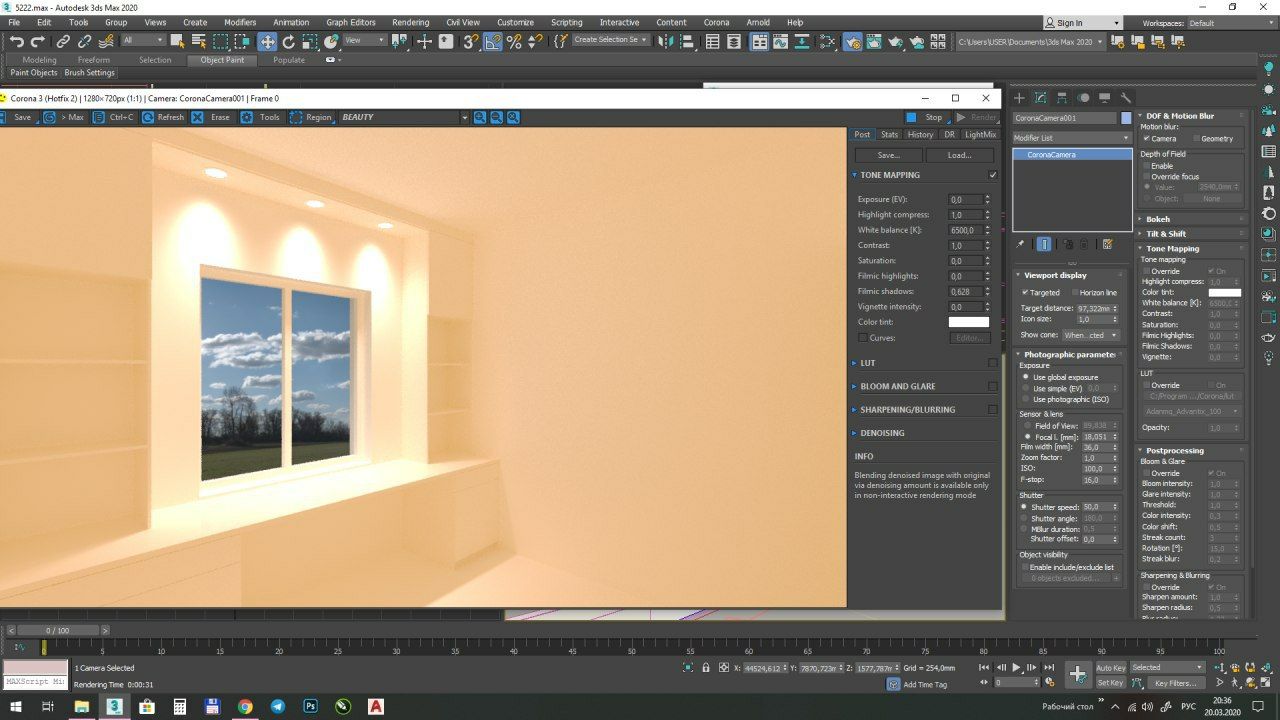Switch to the Stats tab in VFB

tap(889, 134)
